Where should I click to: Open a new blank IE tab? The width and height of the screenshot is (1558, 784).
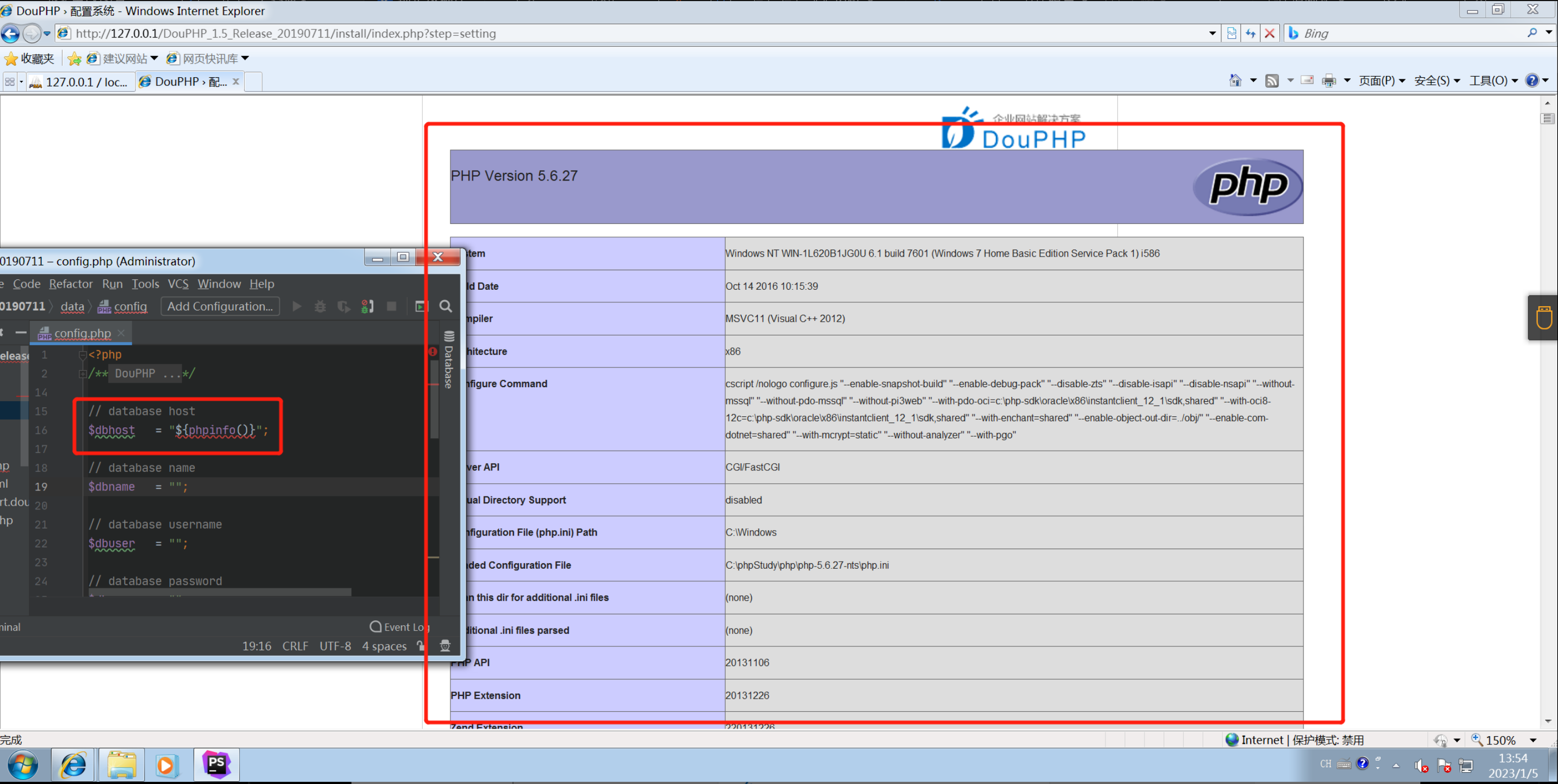tap(254, 82)
